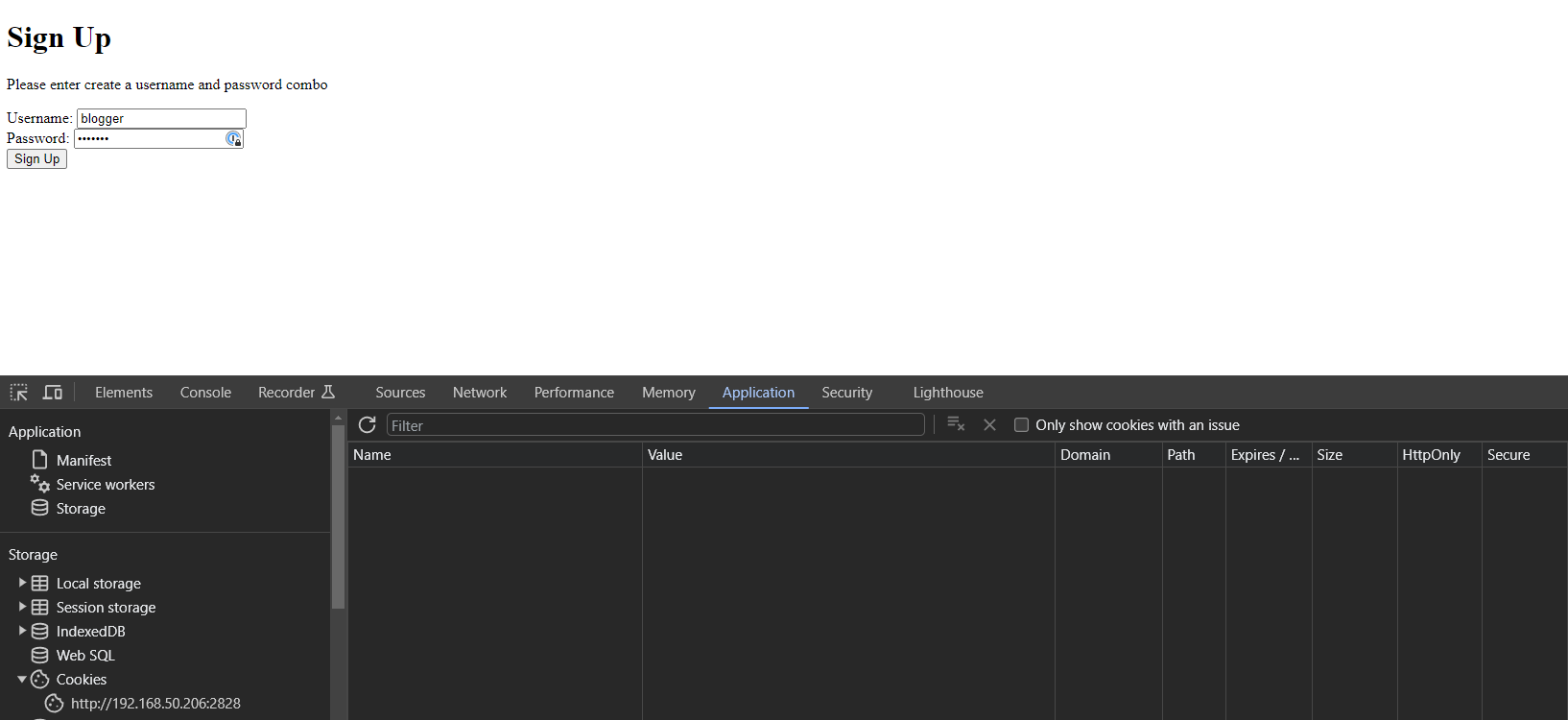
Task: Toggle the device toolbar icon
Action: point(53,393)
